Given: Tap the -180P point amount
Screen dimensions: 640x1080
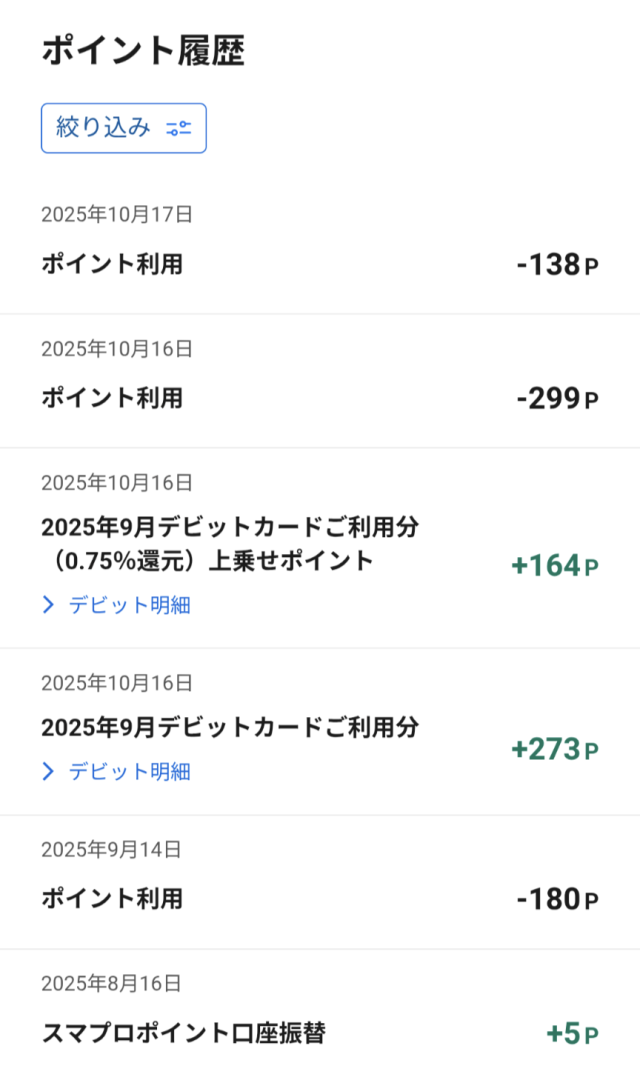Looking at the screenshot, I should pos(557,899).
